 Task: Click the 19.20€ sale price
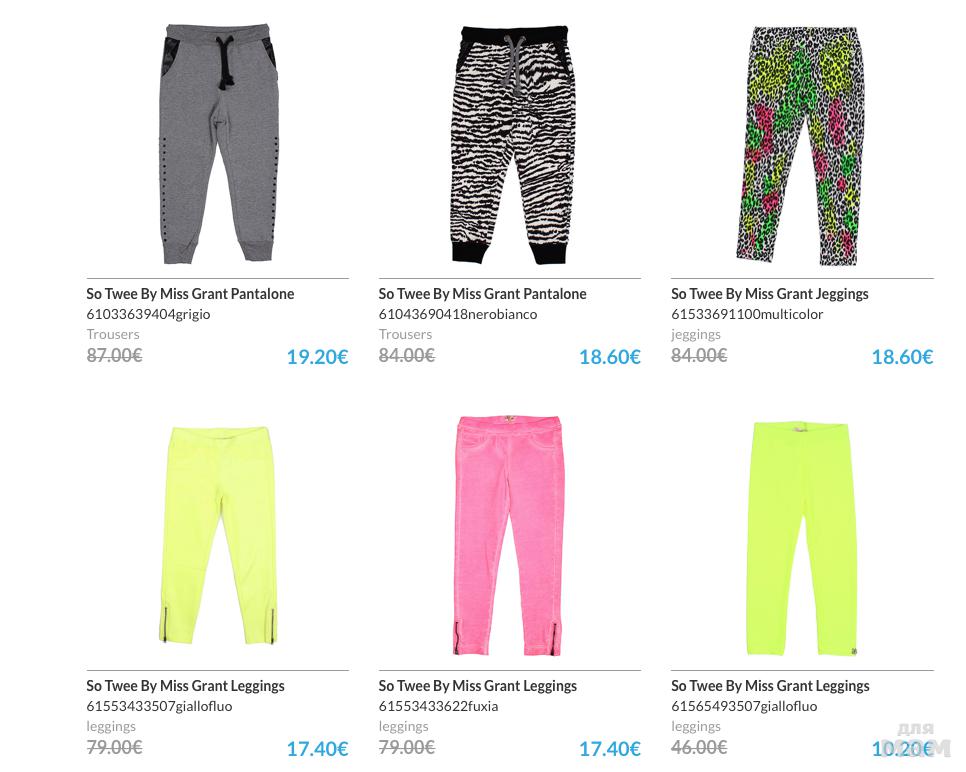click(317, 357)
